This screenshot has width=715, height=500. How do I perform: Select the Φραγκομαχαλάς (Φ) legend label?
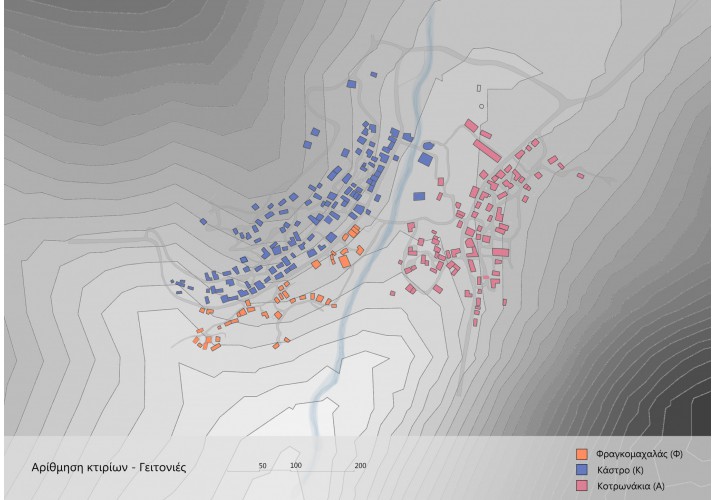click(x=639, y=454)
